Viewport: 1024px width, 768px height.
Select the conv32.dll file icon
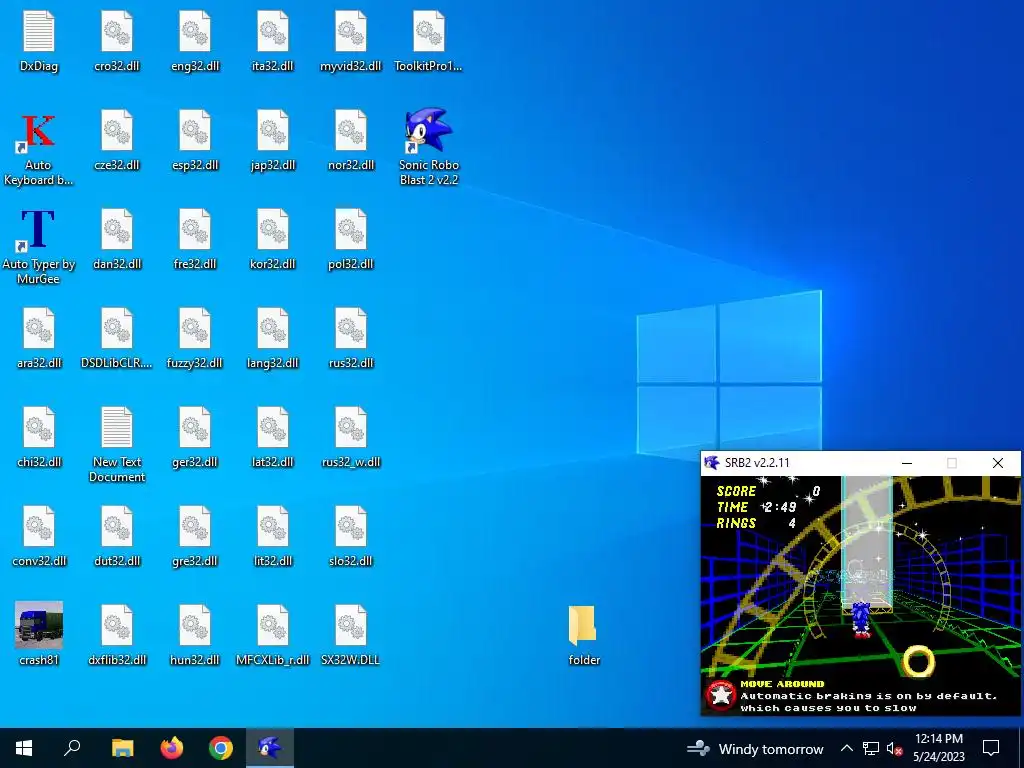pyautogui.click(x=39, y=526)
